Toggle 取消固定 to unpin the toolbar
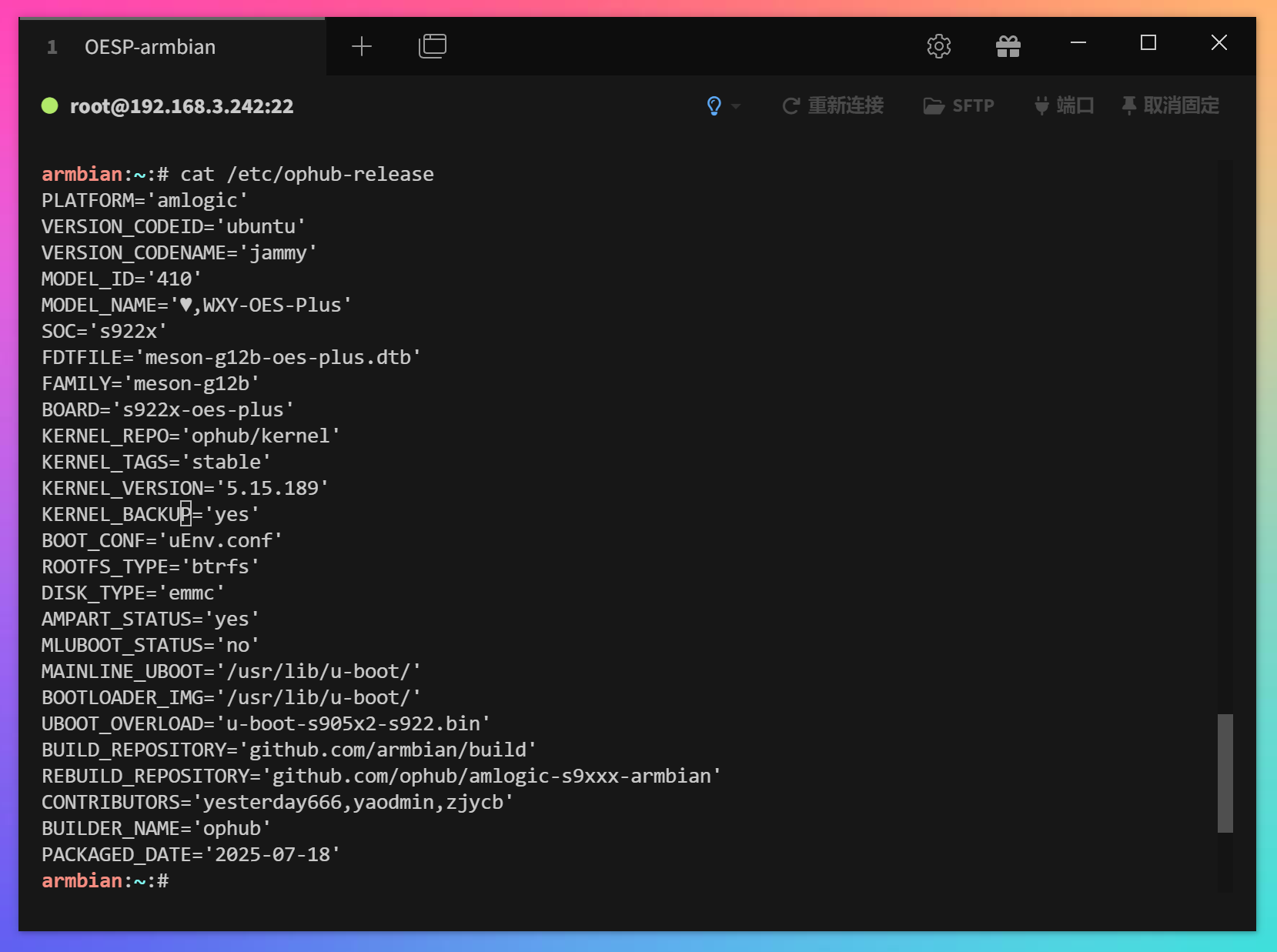This screenshot has height=952, width=1277. [1171, 105]
